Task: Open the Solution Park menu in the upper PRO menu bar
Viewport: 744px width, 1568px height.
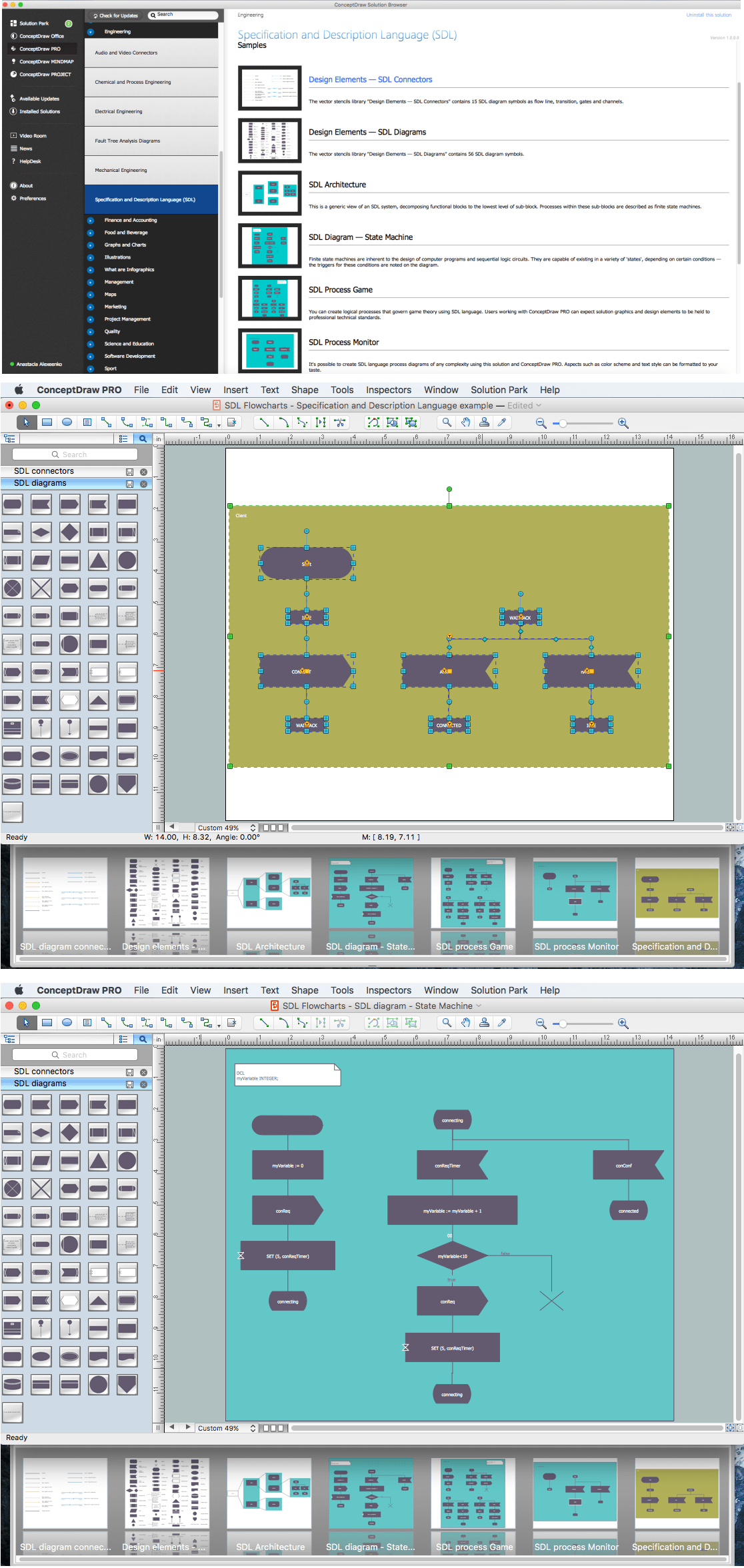Action: pos(499,390)
